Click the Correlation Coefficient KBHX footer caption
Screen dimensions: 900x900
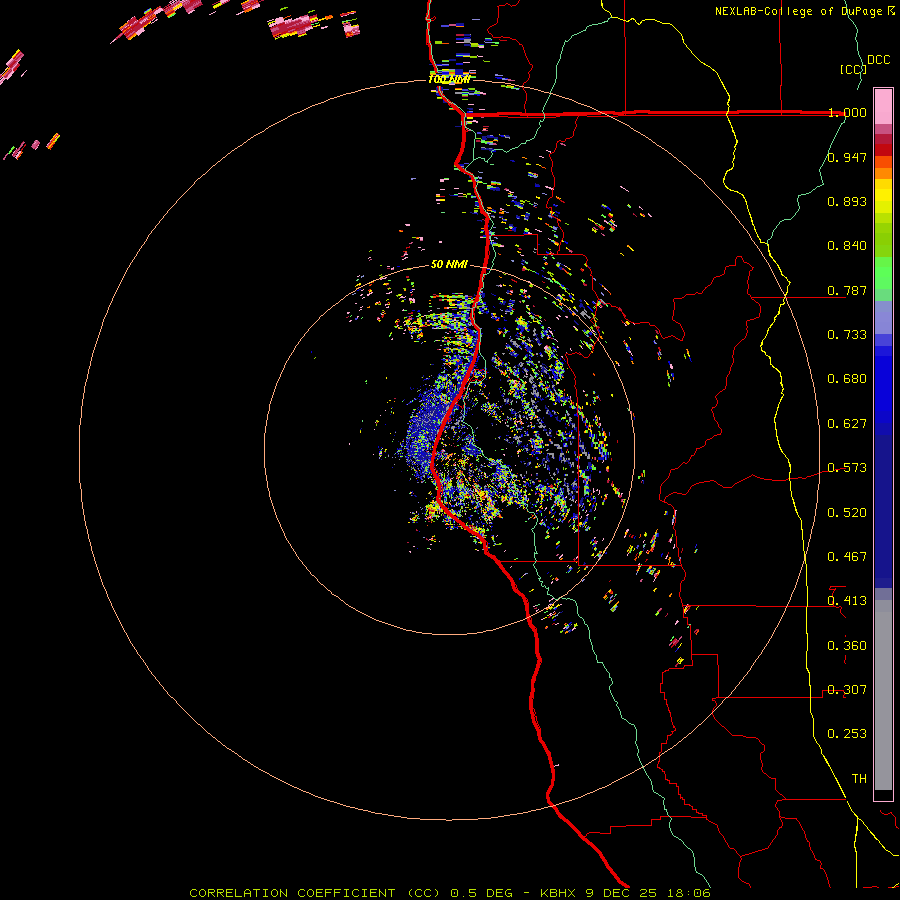450,893
